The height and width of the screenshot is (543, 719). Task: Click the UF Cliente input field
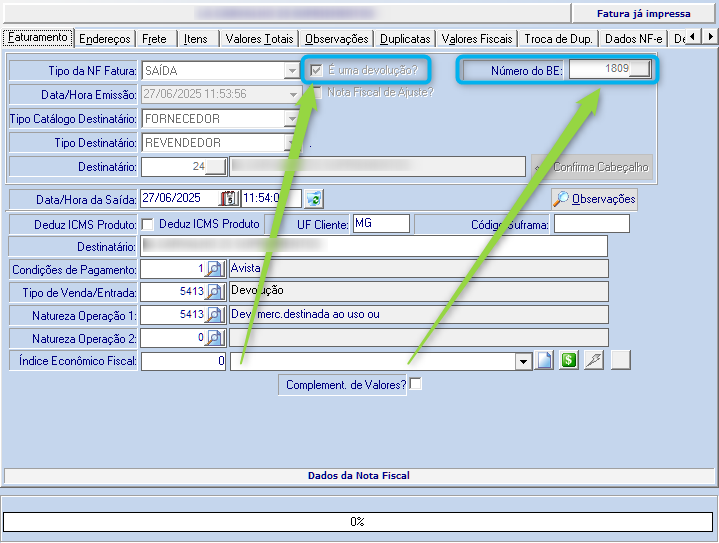click(380, 224)
